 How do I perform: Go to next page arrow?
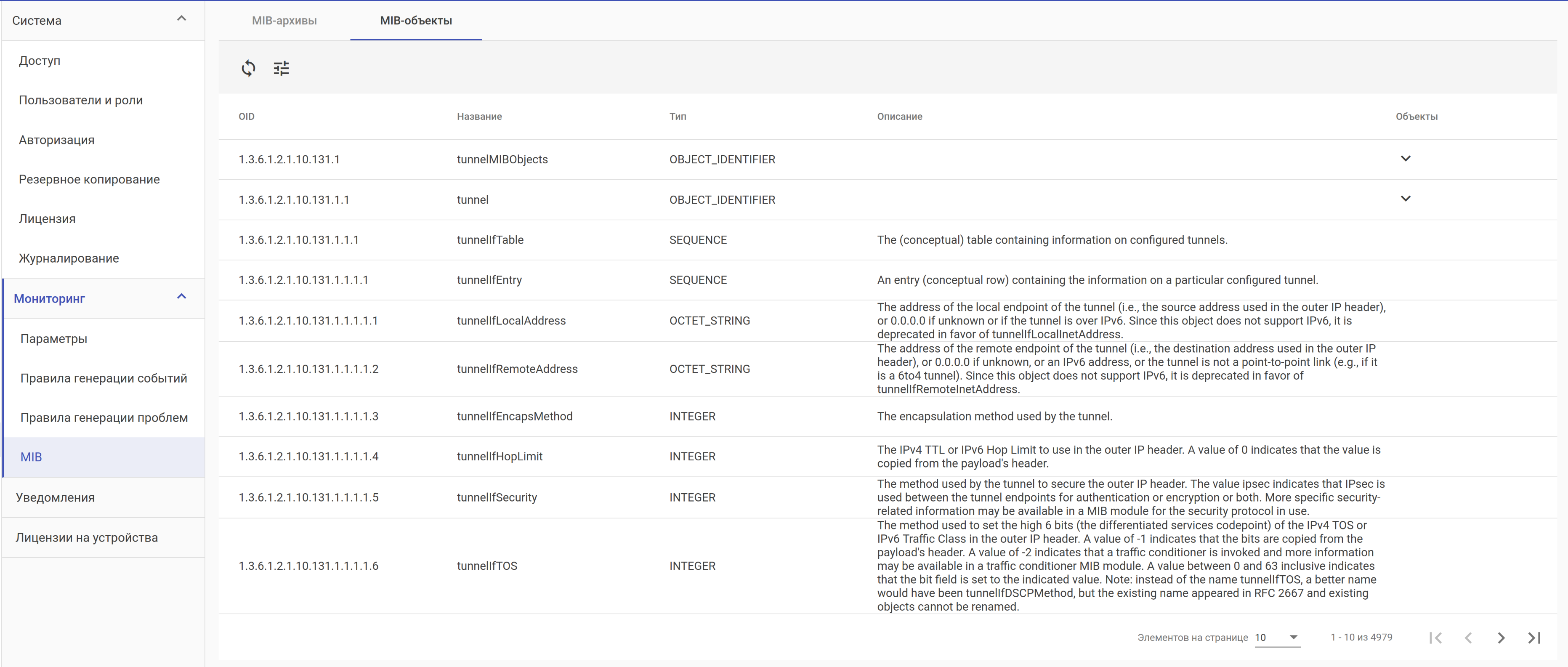pyautogui.click(x=1500, y=637)
